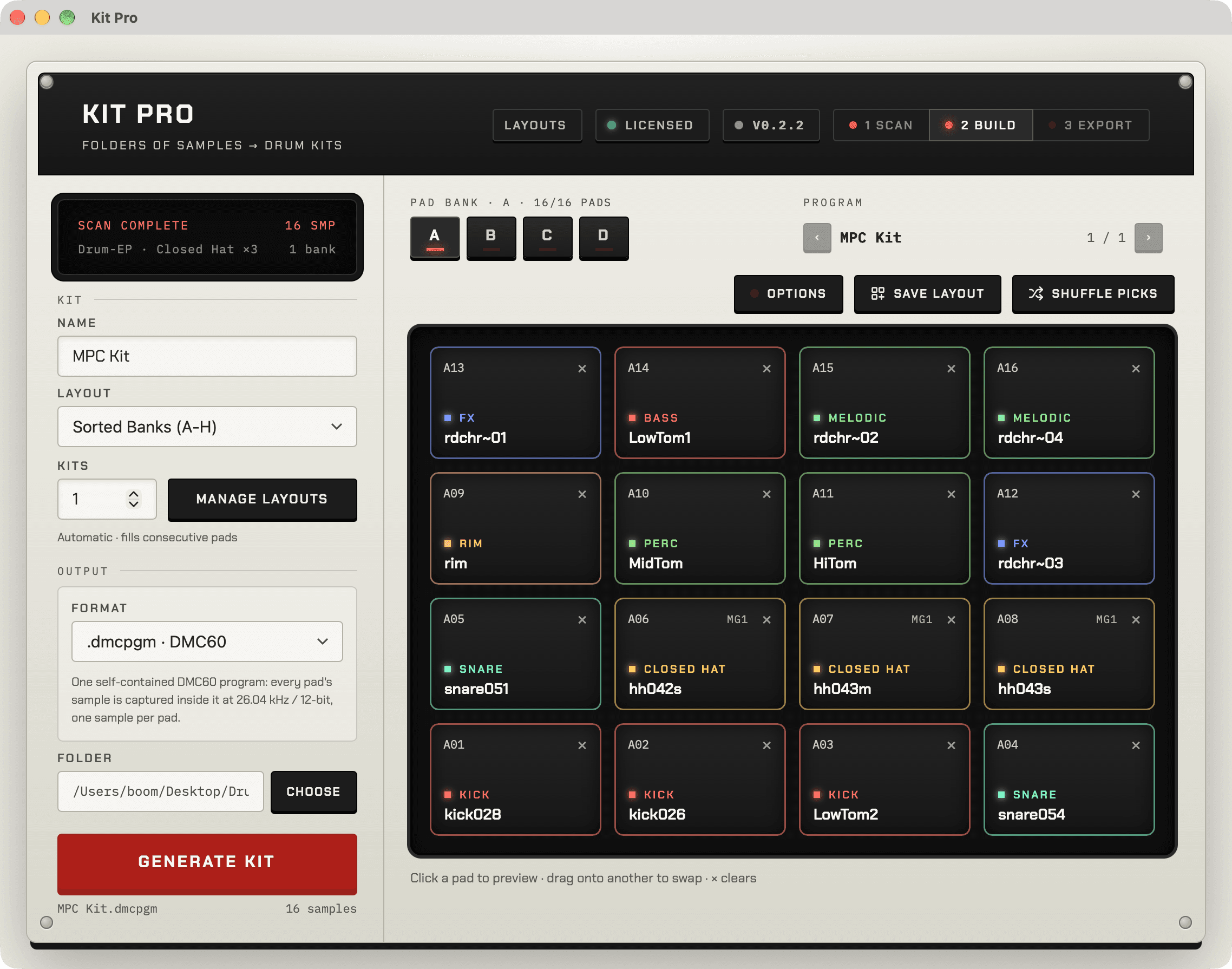This screenshot has width=1232, height=969.
Task: Remove the A16 rdchr~04 sample via ×
Action: coord(1136,369)
